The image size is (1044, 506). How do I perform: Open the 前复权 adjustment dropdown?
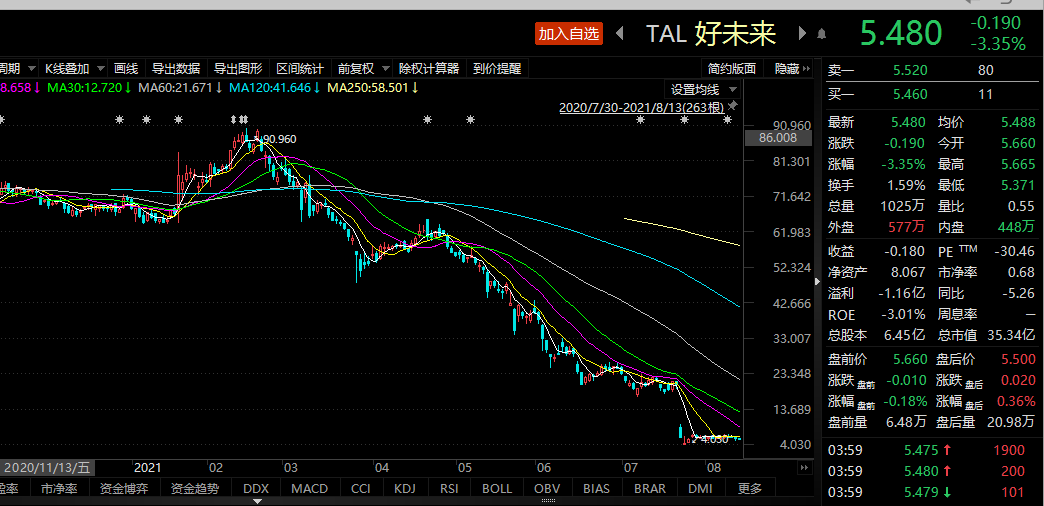(385, 69)
